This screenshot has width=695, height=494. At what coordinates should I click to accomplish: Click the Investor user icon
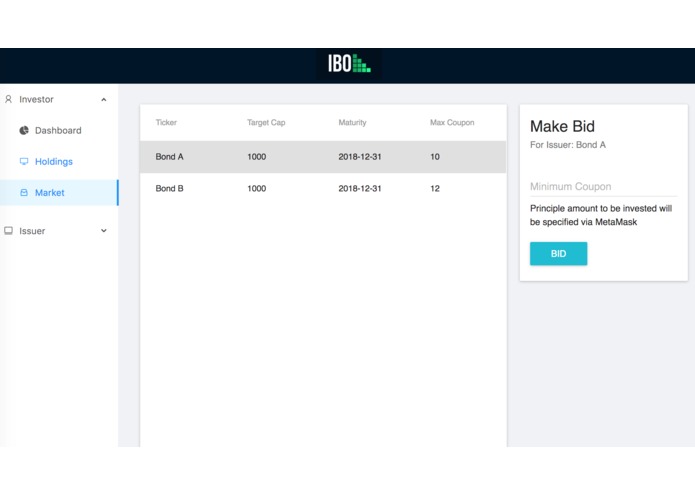[8, 99]
